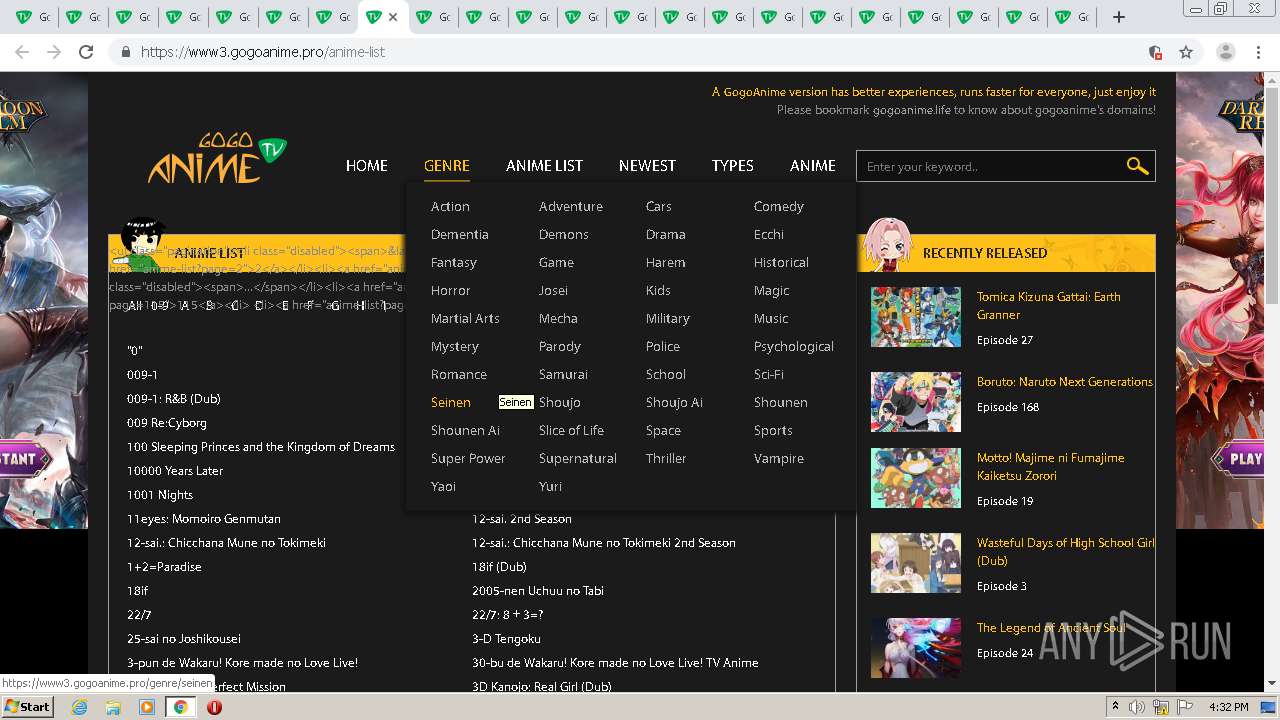Open ANIME navigation item
1280x720 pixels.
[x=812, y=166]
